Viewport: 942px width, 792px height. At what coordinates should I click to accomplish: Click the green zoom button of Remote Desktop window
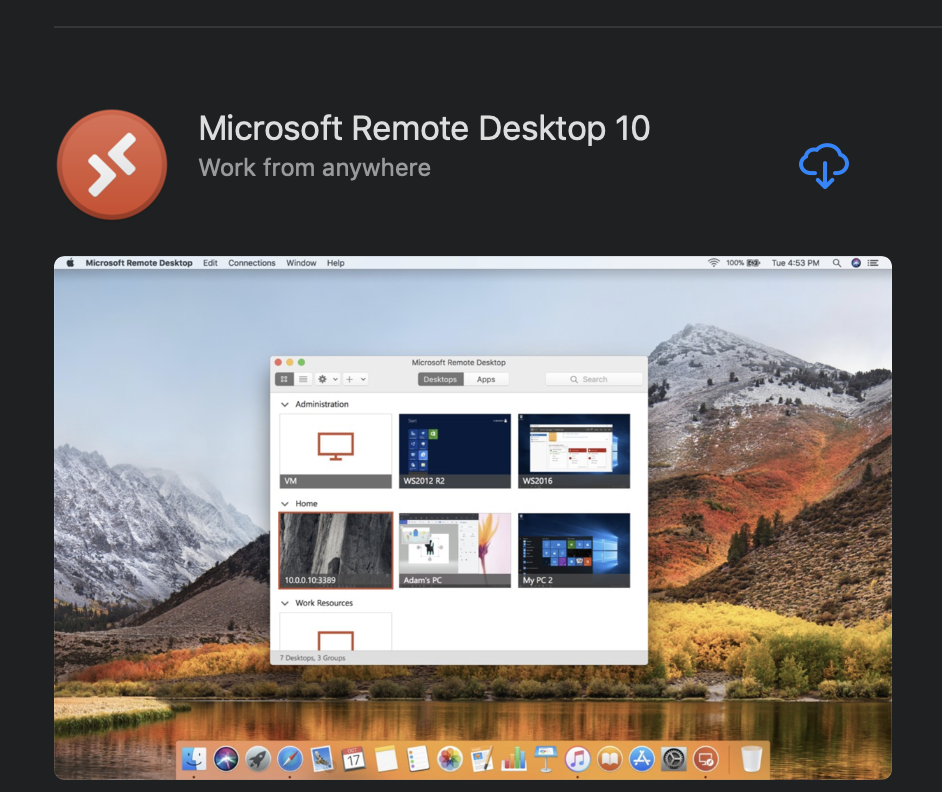(x=302, y=362)
